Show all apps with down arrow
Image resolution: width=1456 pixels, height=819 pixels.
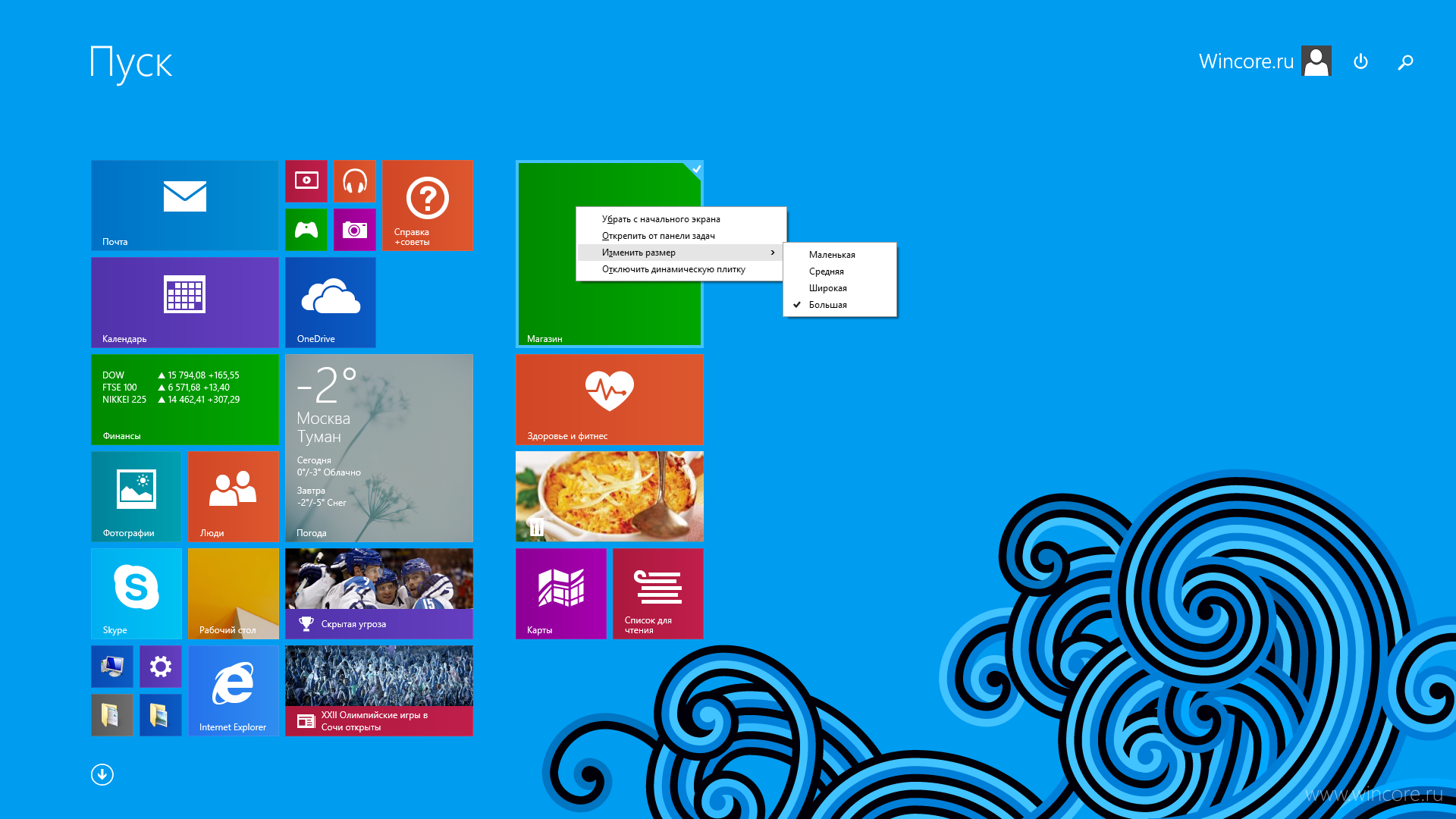pyautogui.click(x=102, y=774)
